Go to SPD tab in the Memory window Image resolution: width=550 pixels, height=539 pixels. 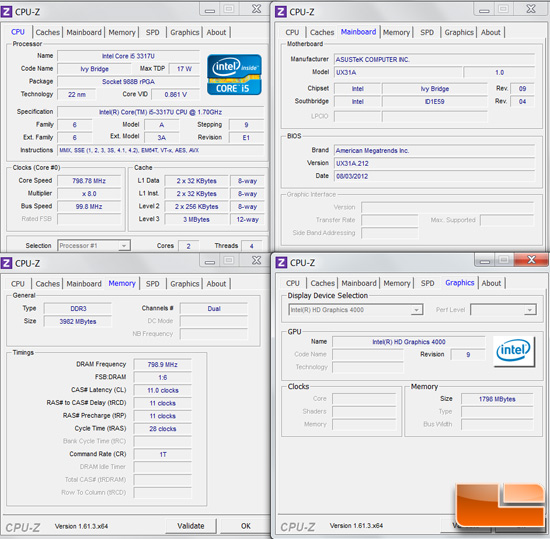pyautogui.click(x=152, y=284)
